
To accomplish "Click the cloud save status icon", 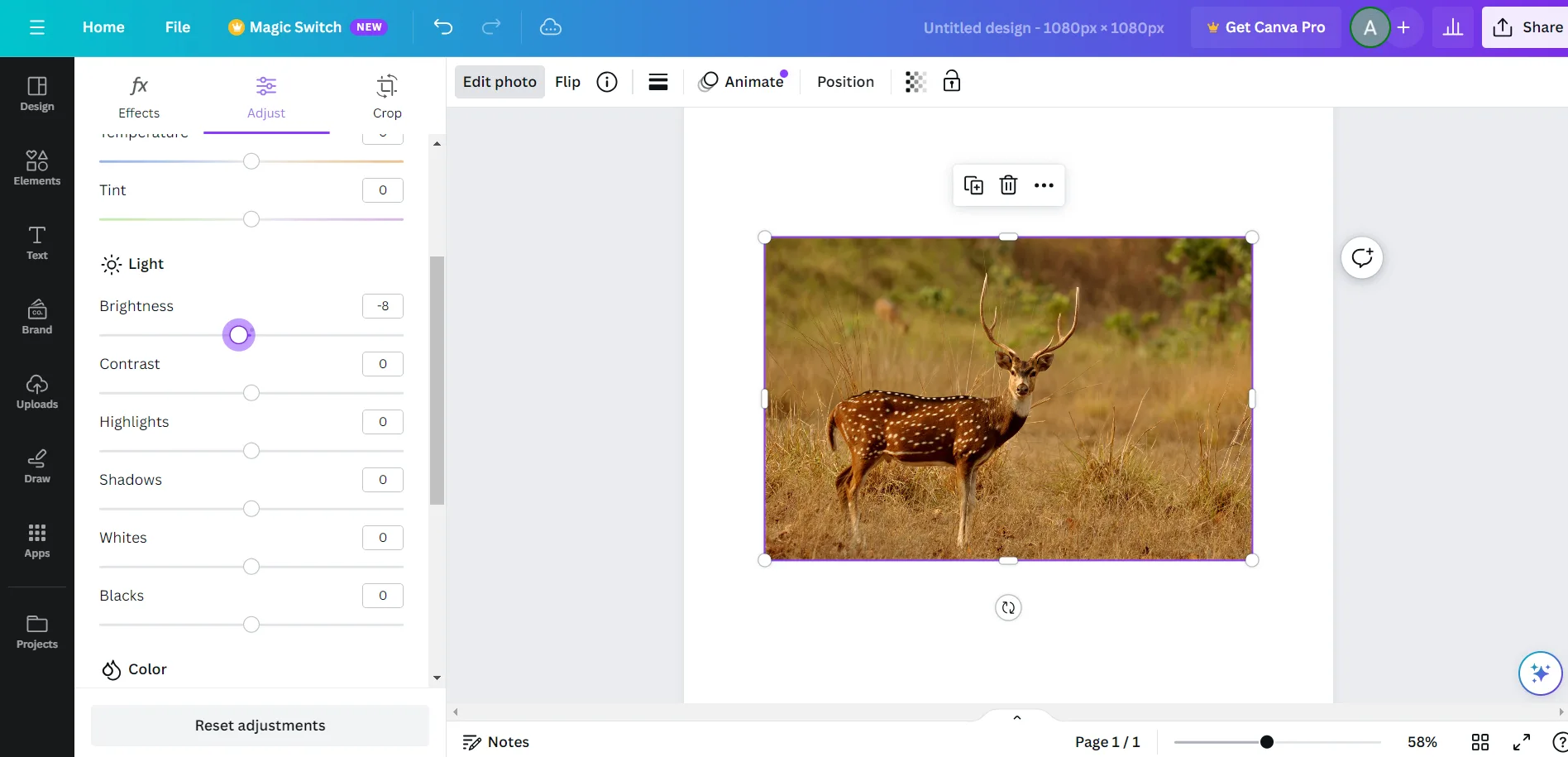I will (551, 27).
